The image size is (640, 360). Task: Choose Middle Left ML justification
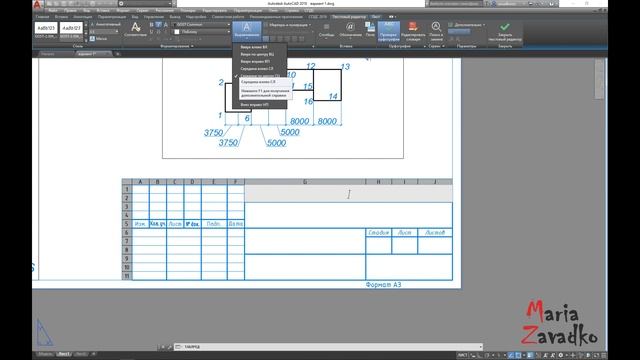259,69
